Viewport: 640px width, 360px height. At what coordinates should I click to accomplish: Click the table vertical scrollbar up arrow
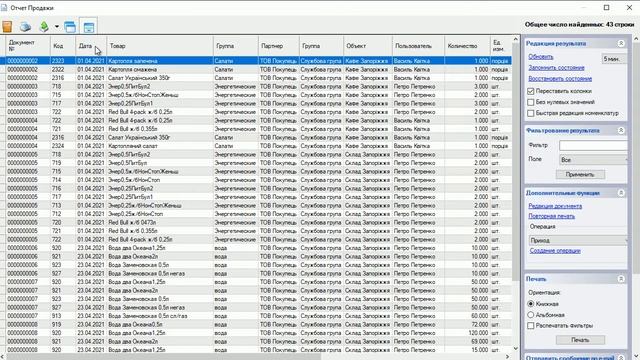point(516,39)
